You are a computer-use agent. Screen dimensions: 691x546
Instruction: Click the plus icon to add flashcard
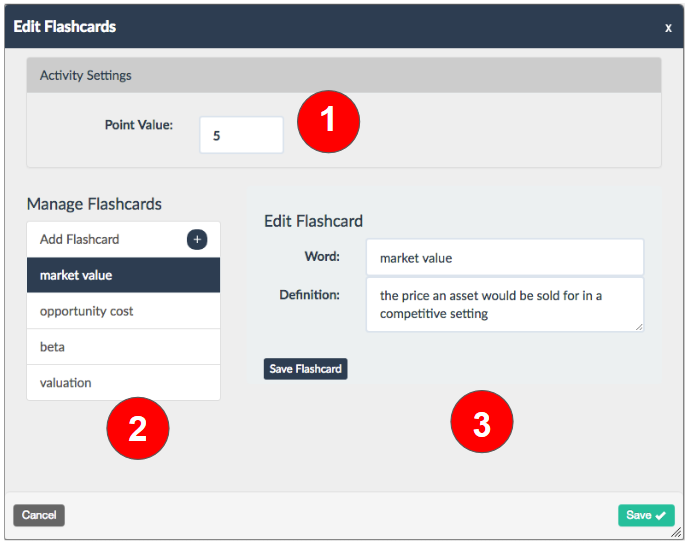[x=197, y=240]
